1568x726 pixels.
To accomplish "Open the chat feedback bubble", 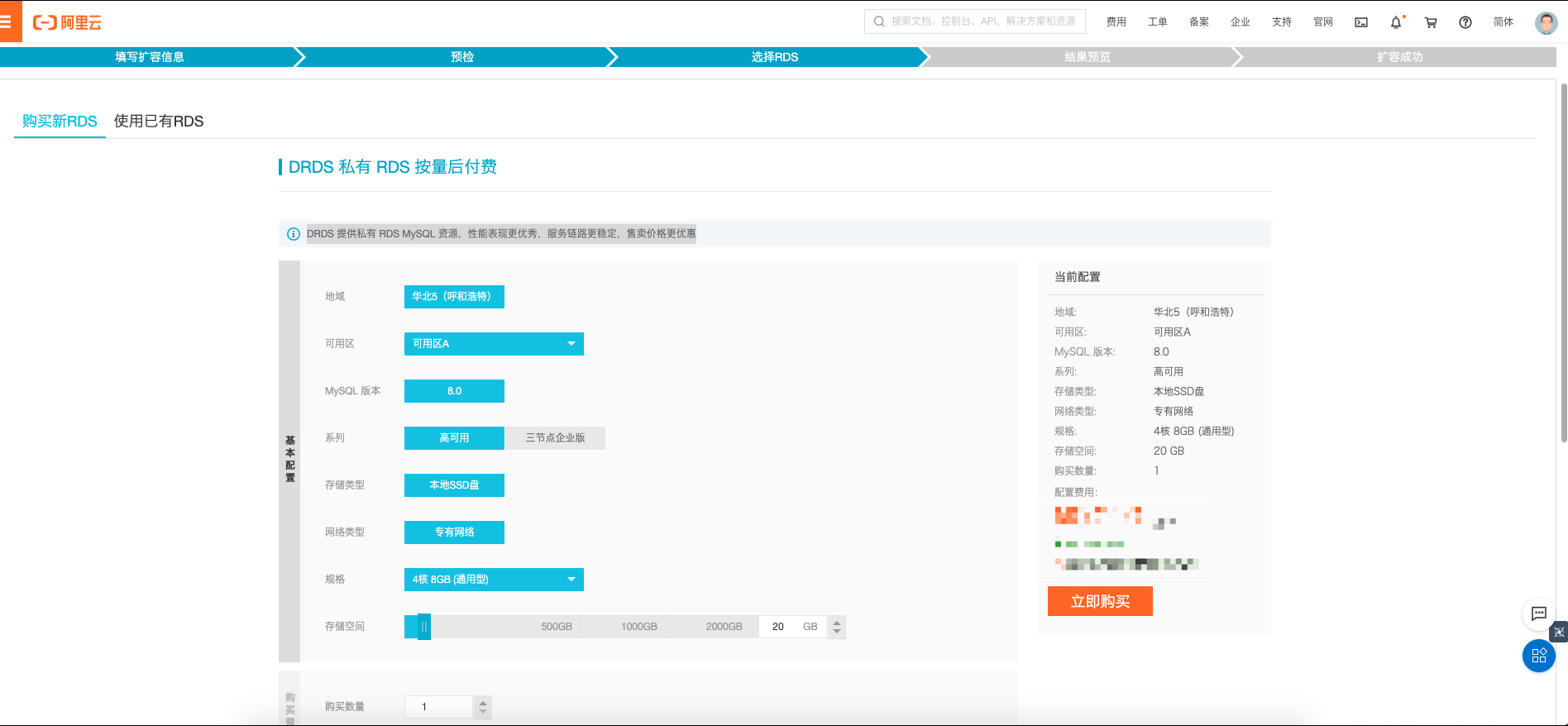I will point(1539,614).
